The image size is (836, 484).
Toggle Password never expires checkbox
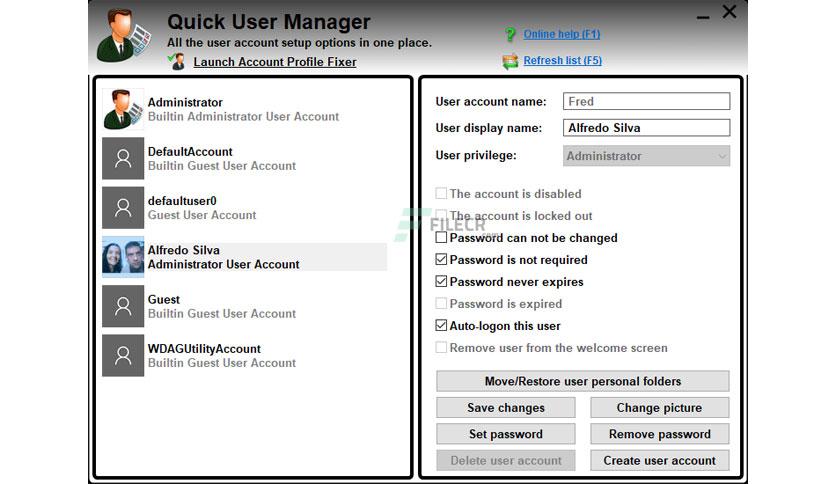coord(441,281)
